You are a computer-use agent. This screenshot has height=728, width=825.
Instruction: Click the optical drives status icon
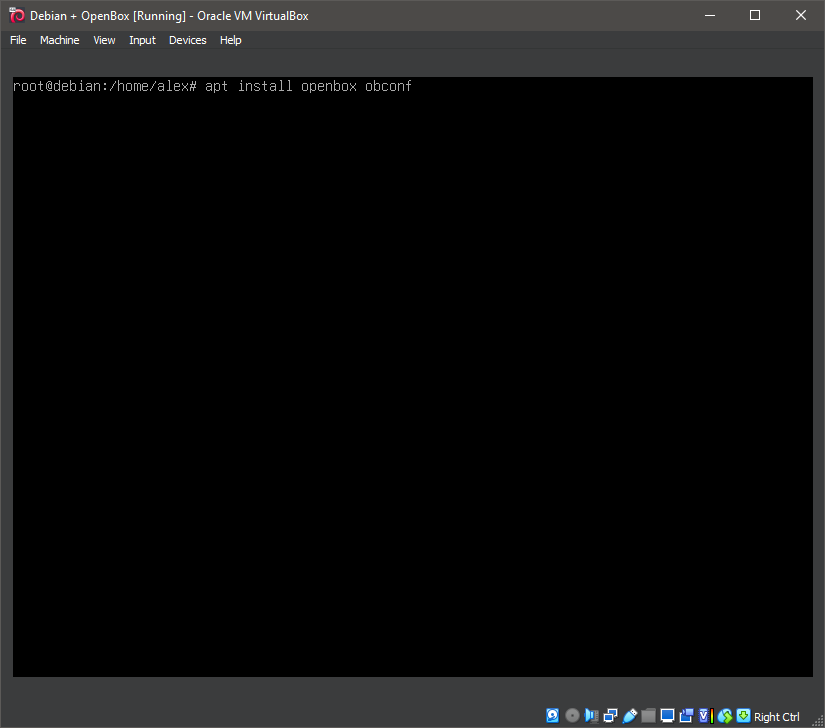[571, 715]
